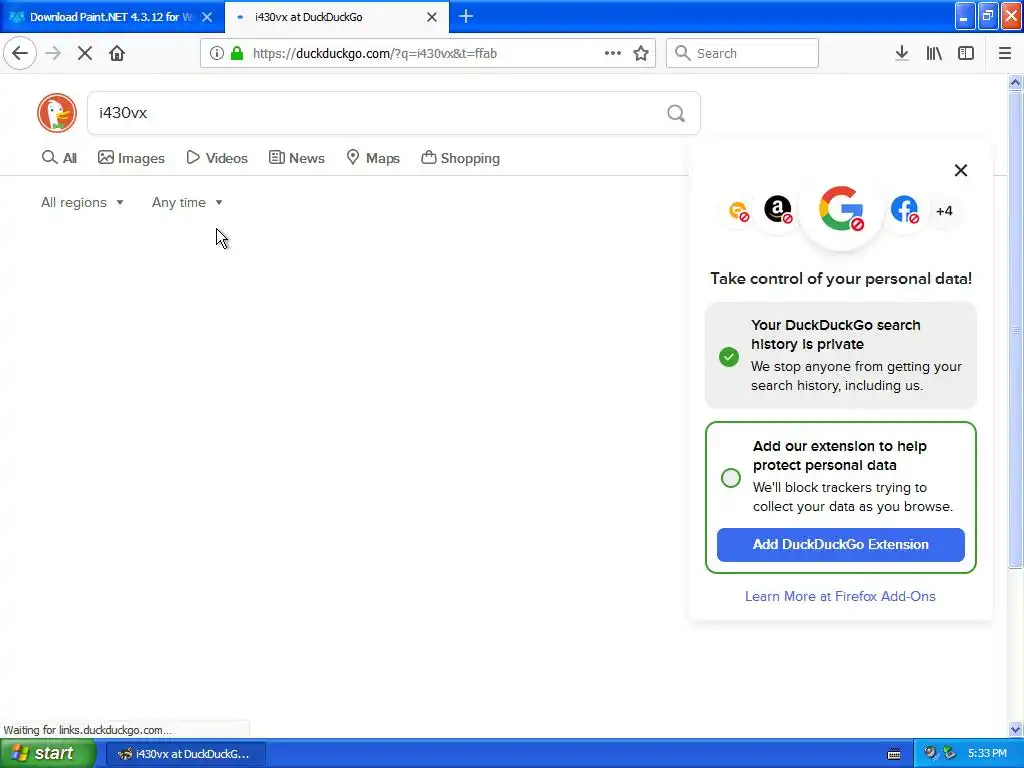
Task: Click the vertical scrollbar up arrow
Action: pos(1015,82)
